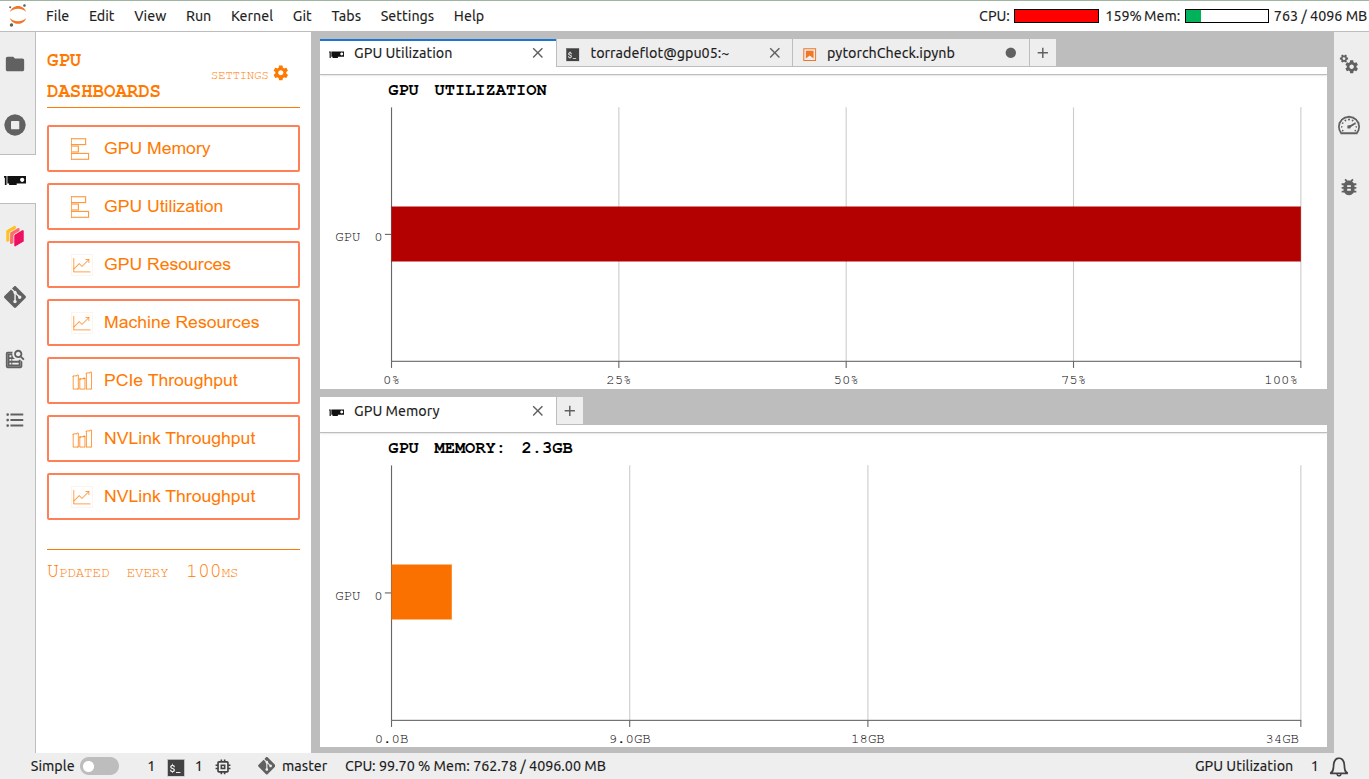Add new tab next to GPU Memory
1369x779 pixels.
pos(570,411)
